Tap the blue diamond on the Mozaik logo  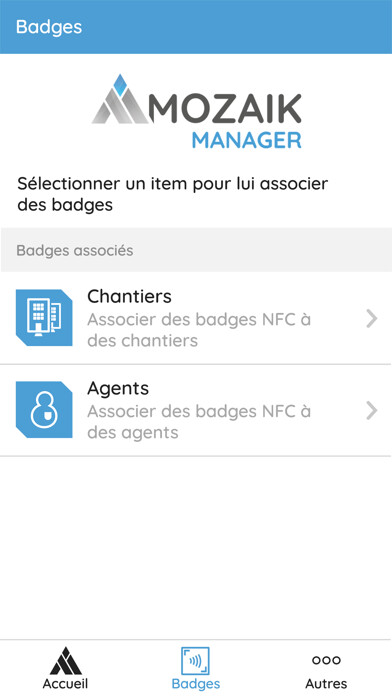[119, 85]
